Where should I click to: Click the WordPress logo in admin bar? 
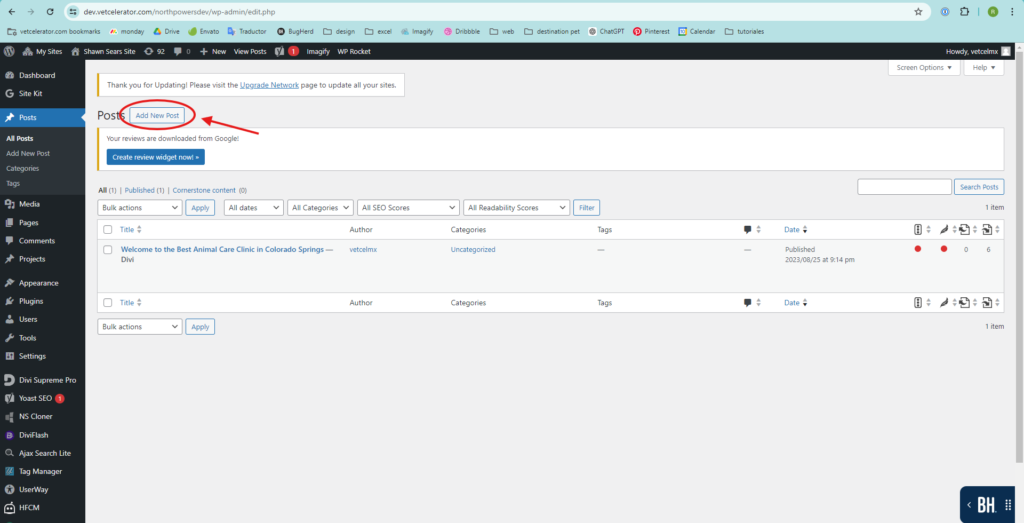9,51
